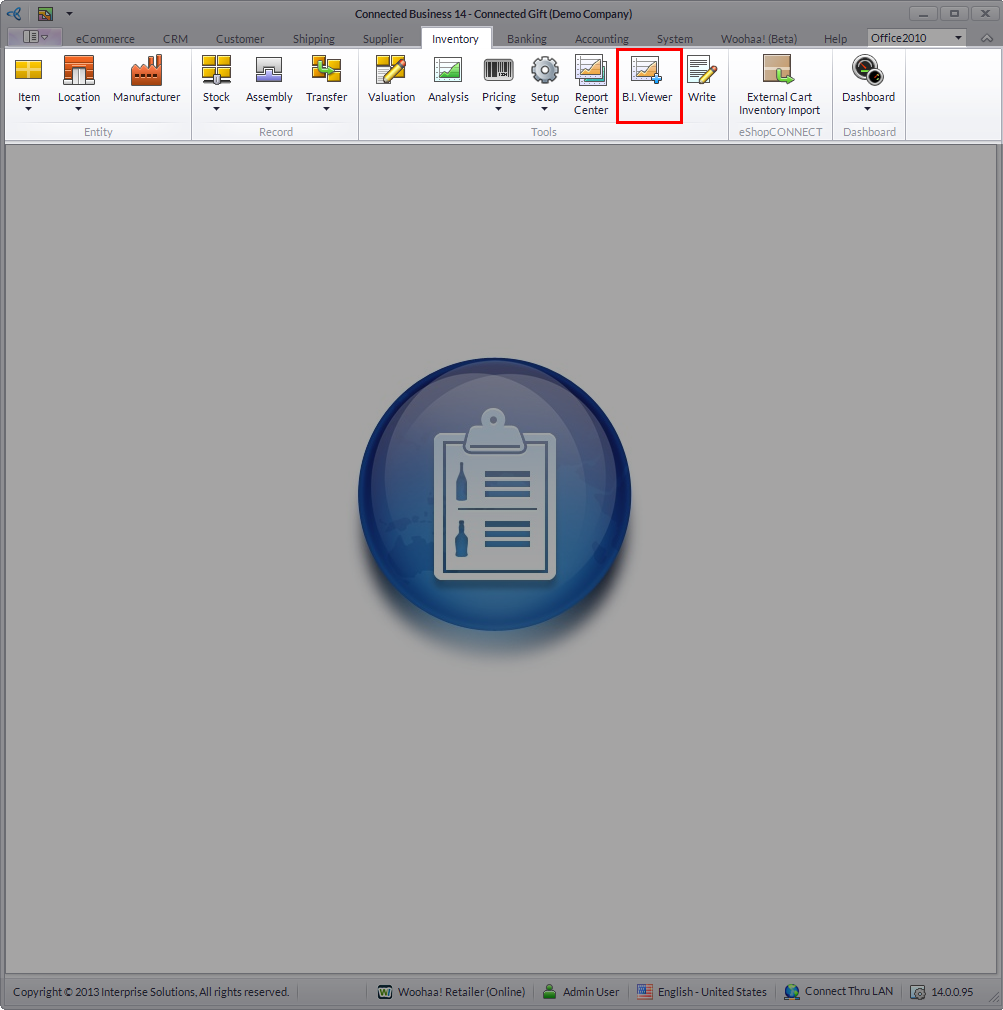The image size is (1003, 1010).
Task: Click the Admin User status entry
Action: point(581,992)
